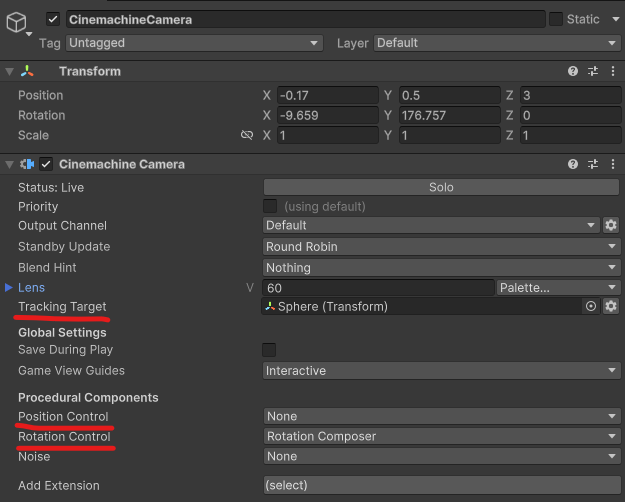Click the Position Y field

click(x=450, y=95)
